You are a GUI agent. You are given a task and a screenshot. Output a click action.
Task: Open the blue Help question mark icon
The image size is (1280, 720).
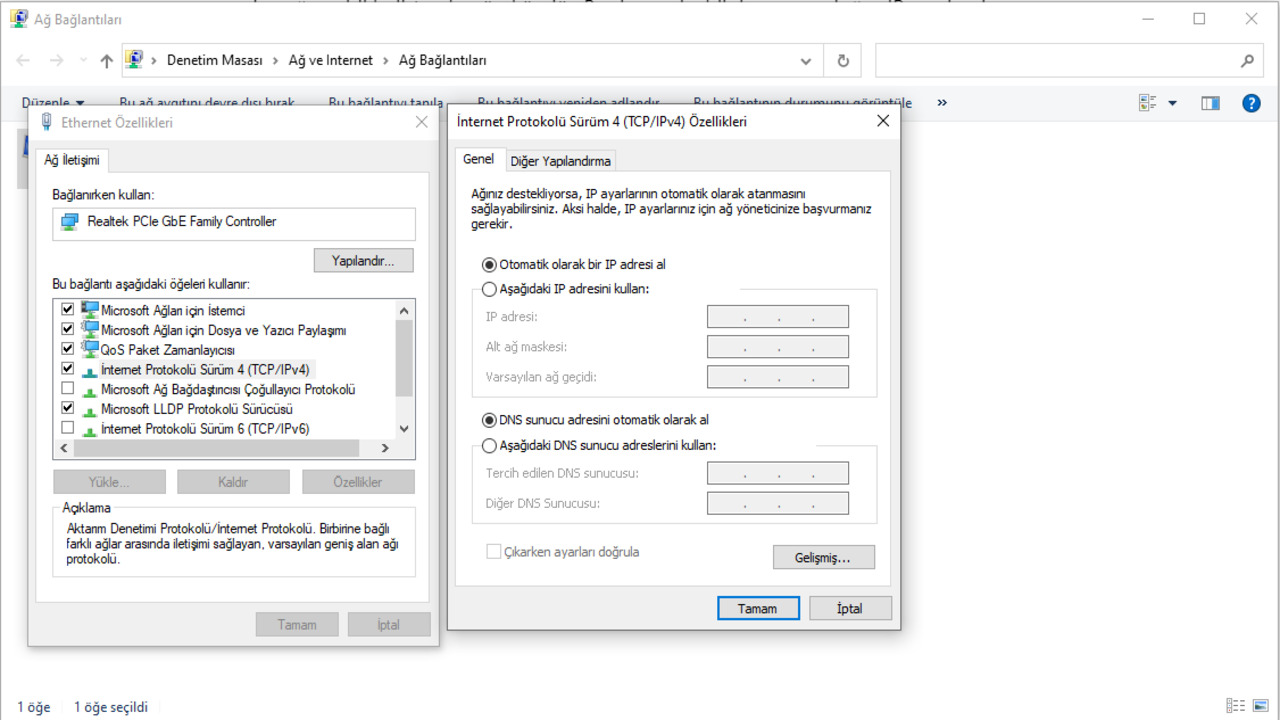[x=1250, y=103]
